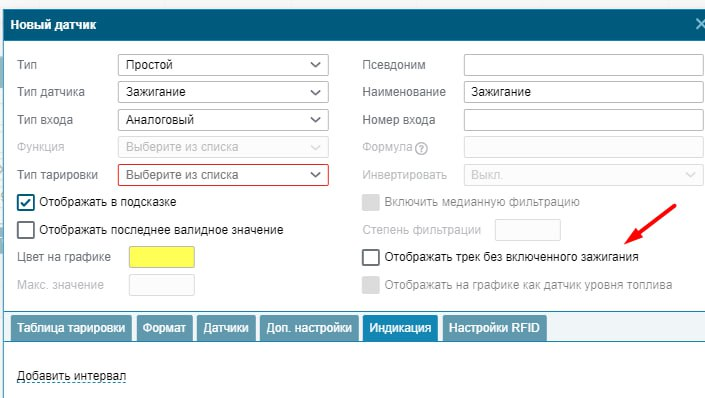Open the Тип тарировки dropdown list
This screenshot has width=705, height=398.
(x=223, y=175)
